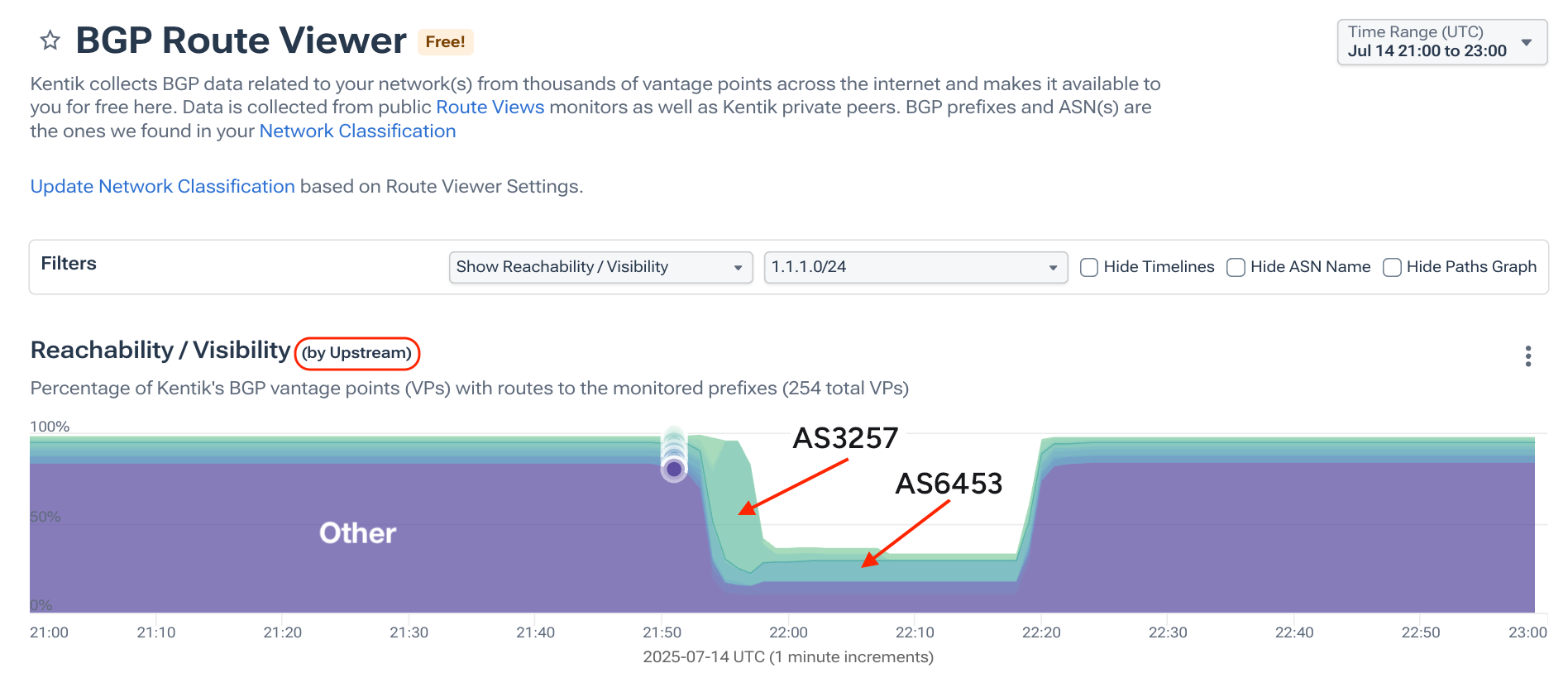Click the Filters label
The height and width of the screenshot is (692, 1568).
pyautogui.click(x=69, y=264)
